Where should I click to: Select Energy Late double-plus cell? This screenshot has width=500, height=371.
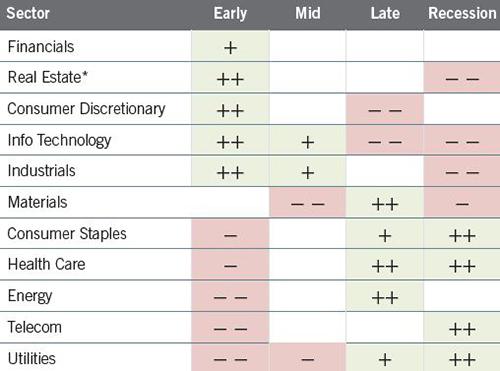coord(385,296)
